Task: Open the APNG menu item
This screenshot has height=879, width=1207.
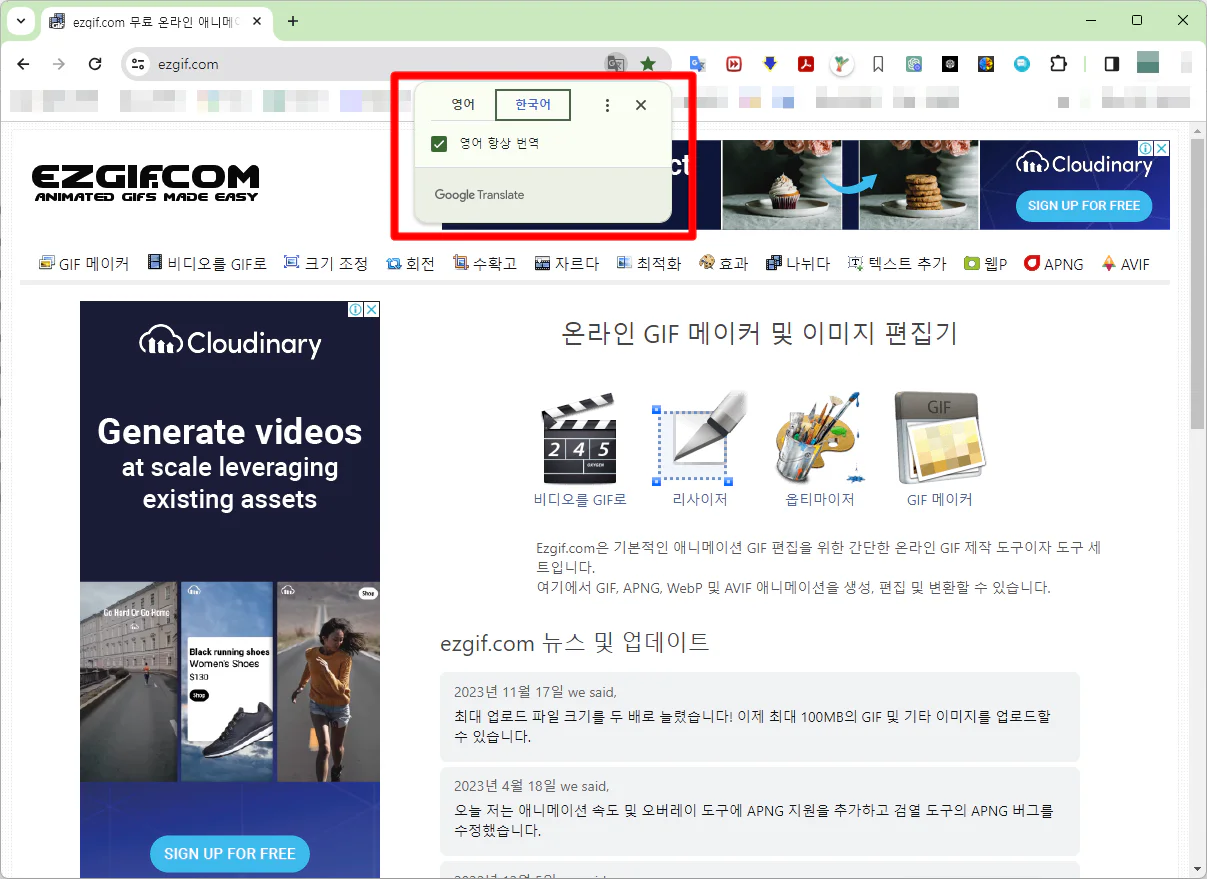Action: 1054,264
